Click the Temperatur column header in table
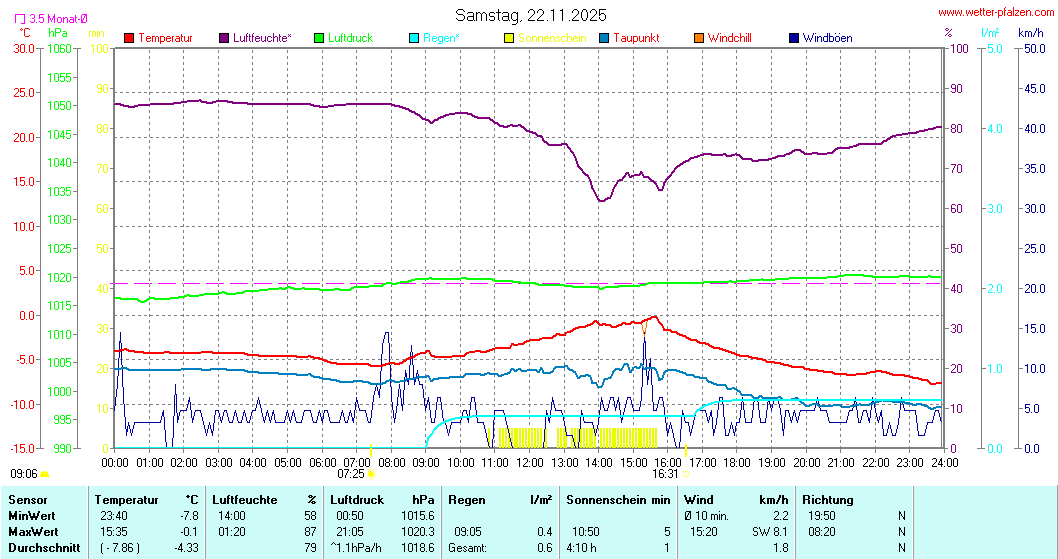This screenshot has width=1058, height=559. 125,499
